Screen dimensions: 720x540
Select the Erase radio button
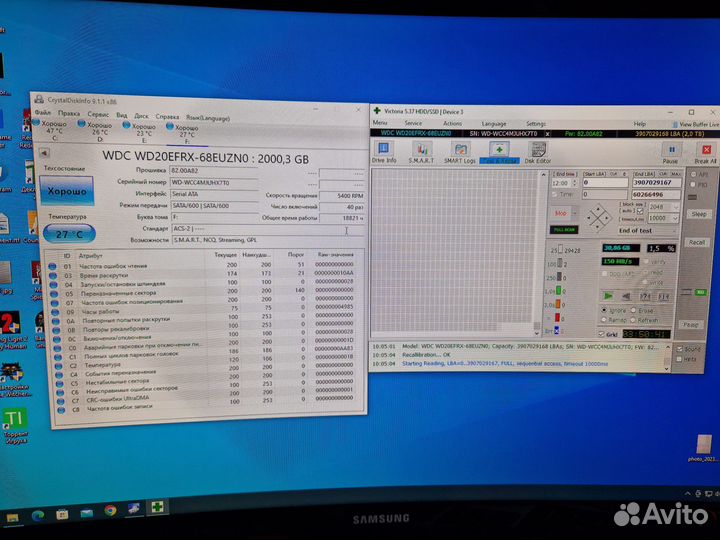[x=634, y=310]
